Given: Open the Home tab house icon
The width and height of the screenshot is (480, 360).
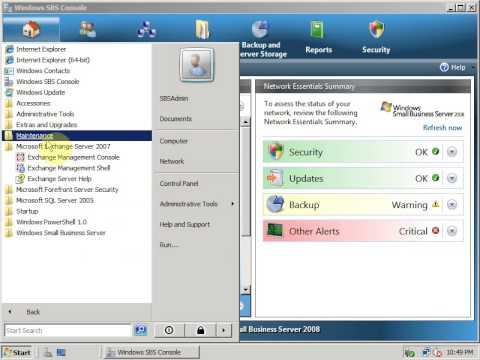Looking at the screenshot, I should (x=31, y=29).
